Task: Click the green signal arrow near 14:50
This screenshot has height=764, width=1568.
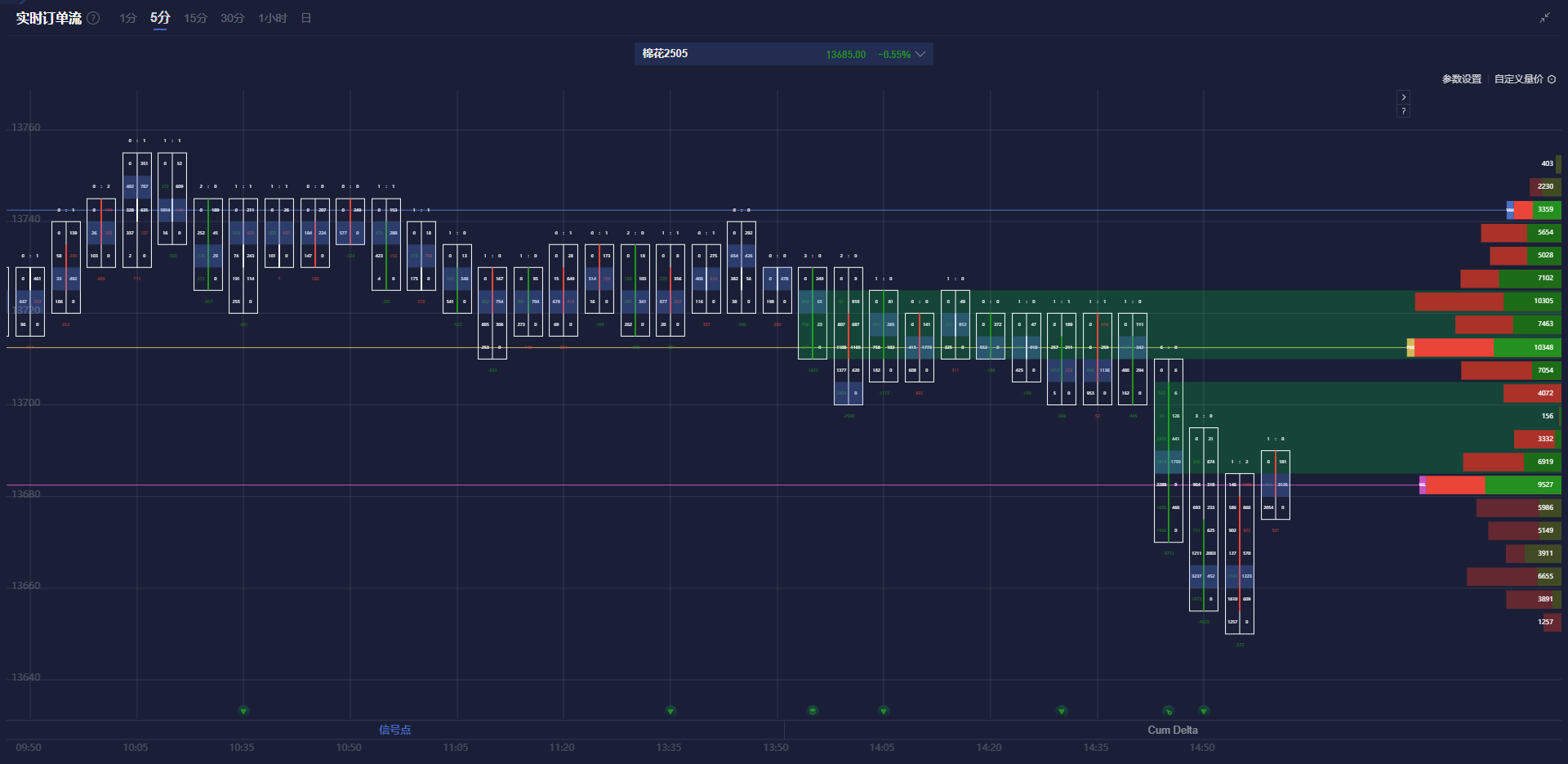Action: [x=1203, y=711]
